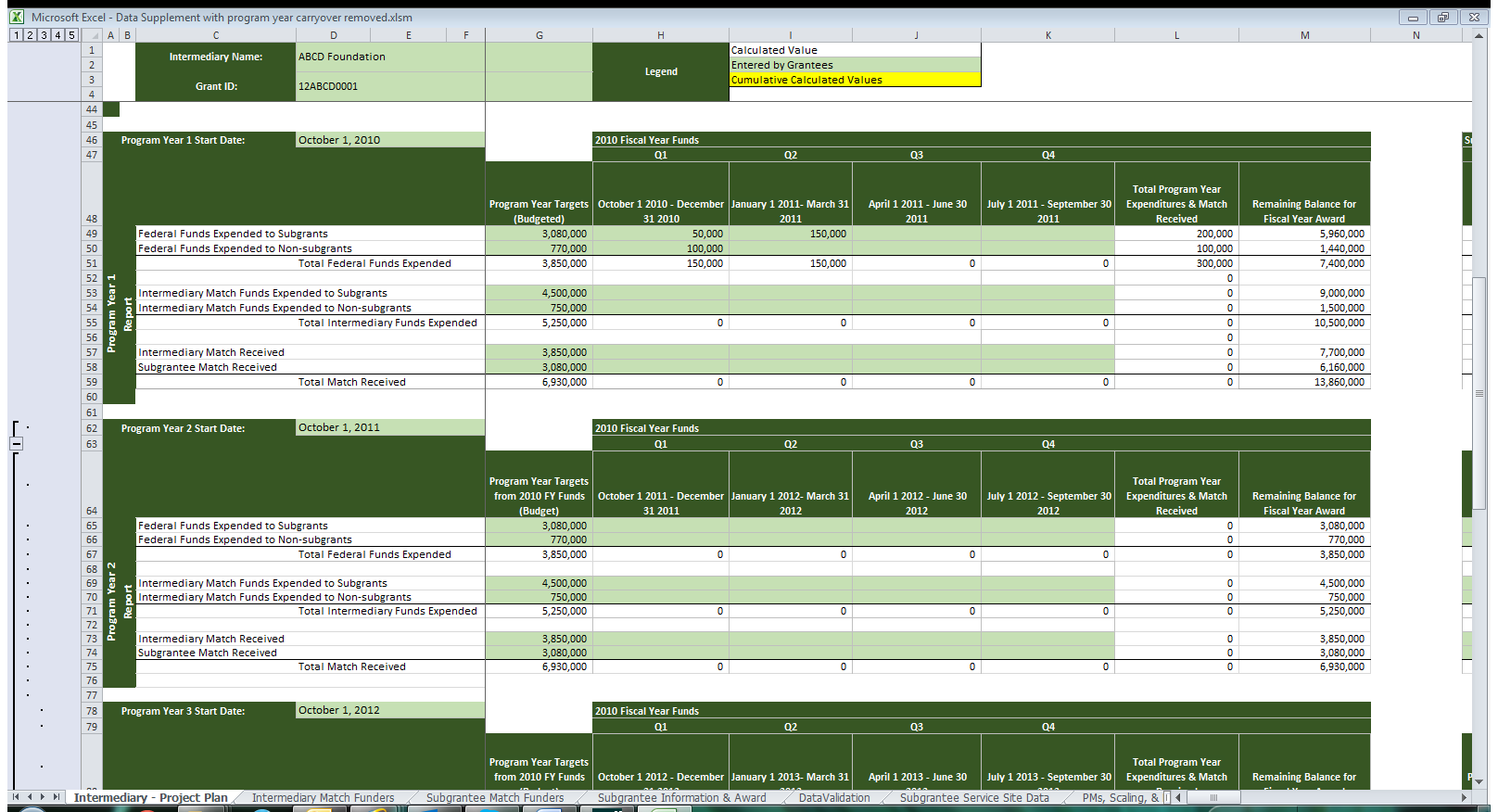Select column G header
The height and width of the screenshot is (812, 1498).
click(x=539, y=35)
